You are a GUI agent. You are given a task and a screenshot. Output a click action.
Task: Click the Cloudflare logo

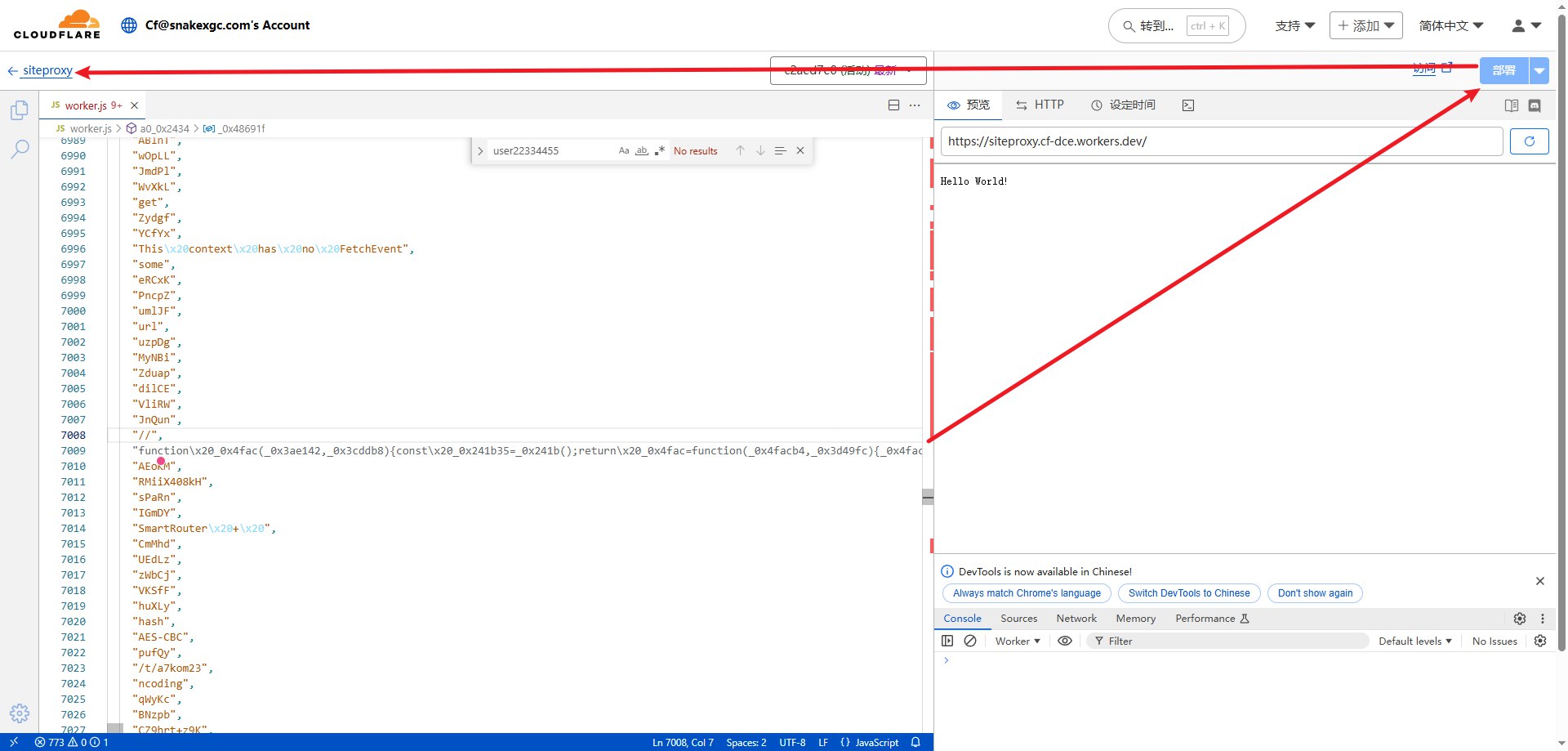click(57, 25)
